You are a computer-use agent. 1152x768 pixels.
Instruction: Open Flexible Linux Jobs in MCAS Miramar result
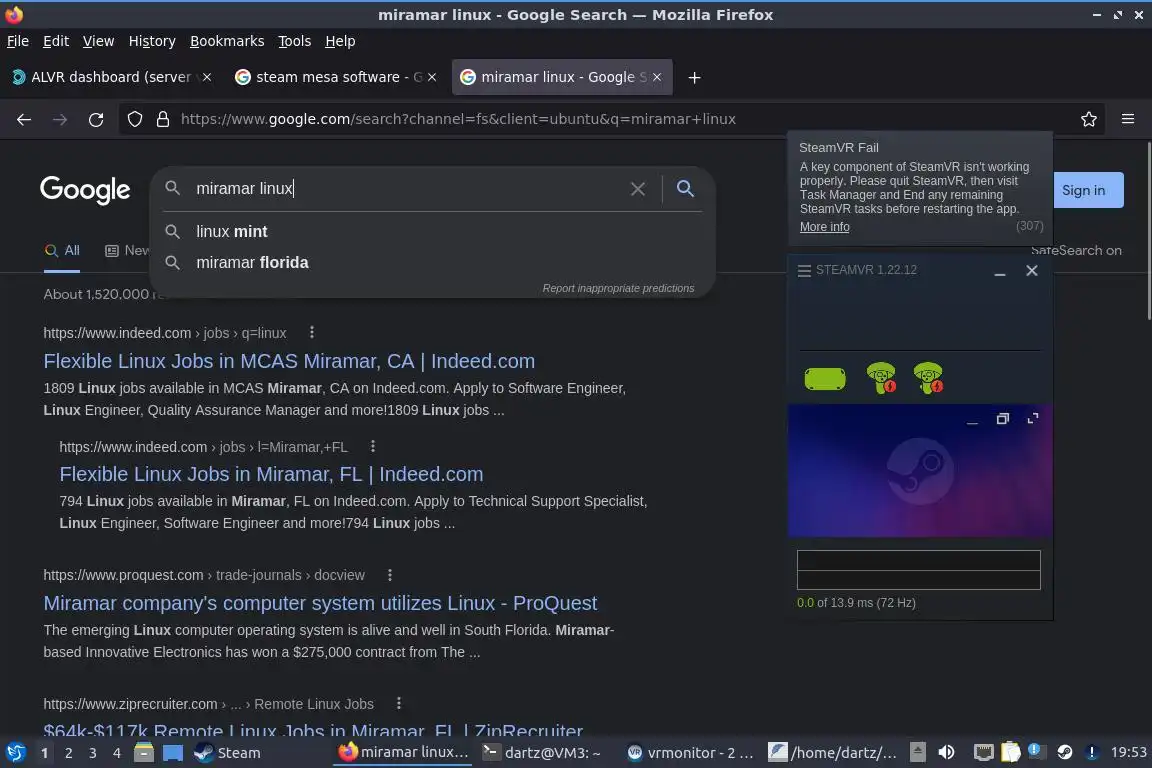click(x=289, y=361)
